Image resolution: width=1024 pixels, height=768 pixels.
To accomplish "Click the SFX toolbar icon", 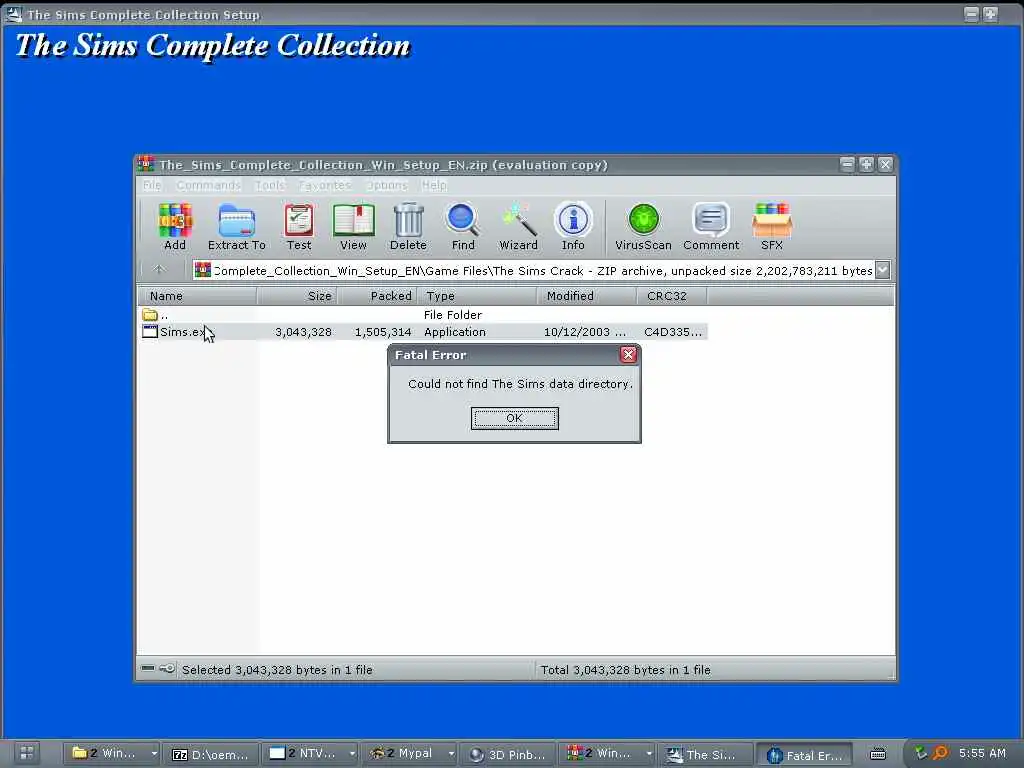I will (x=771, y=226).
